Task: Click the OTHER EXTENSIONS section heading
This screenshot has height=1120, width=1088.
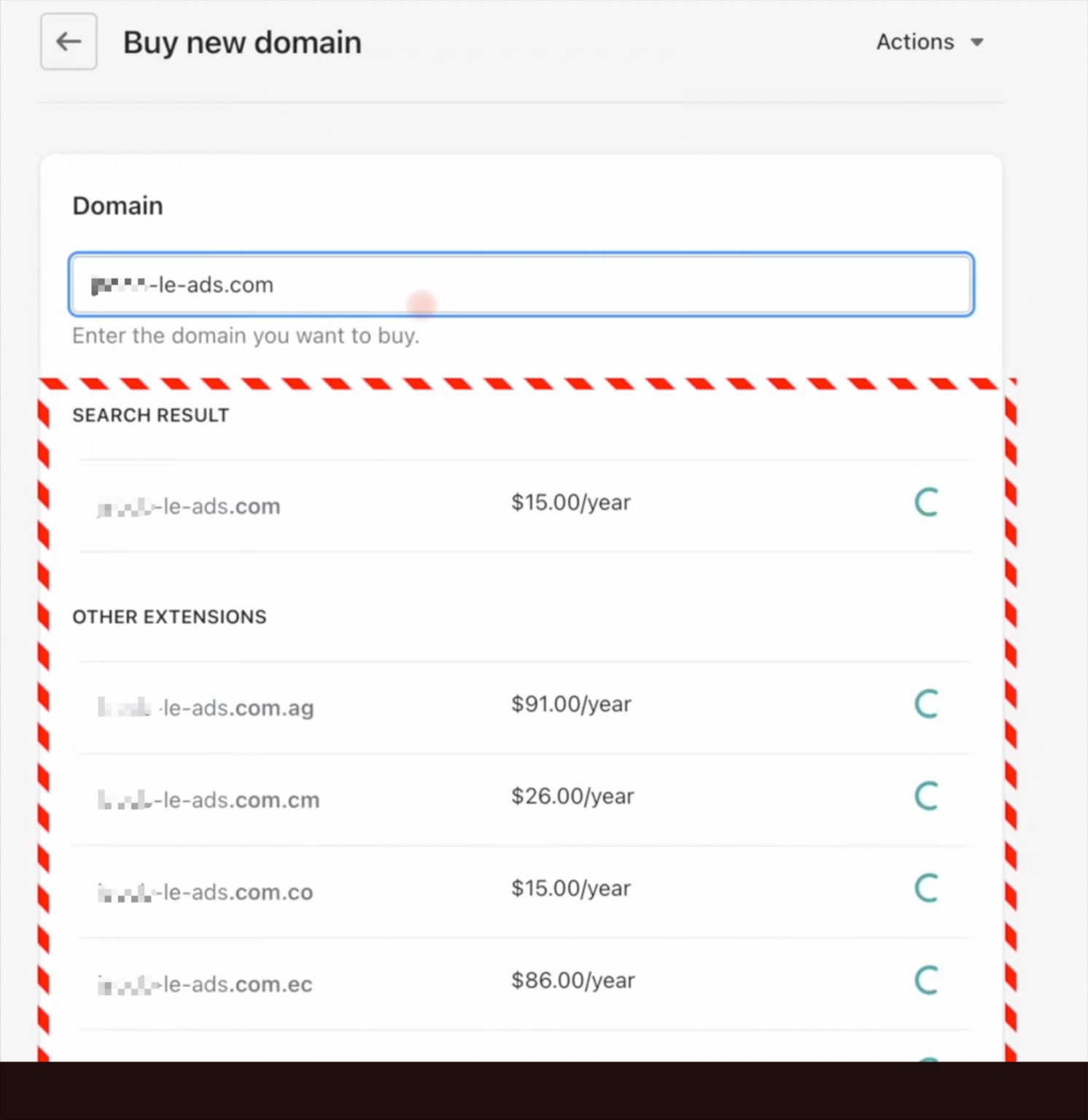Action: click(169, 617)
